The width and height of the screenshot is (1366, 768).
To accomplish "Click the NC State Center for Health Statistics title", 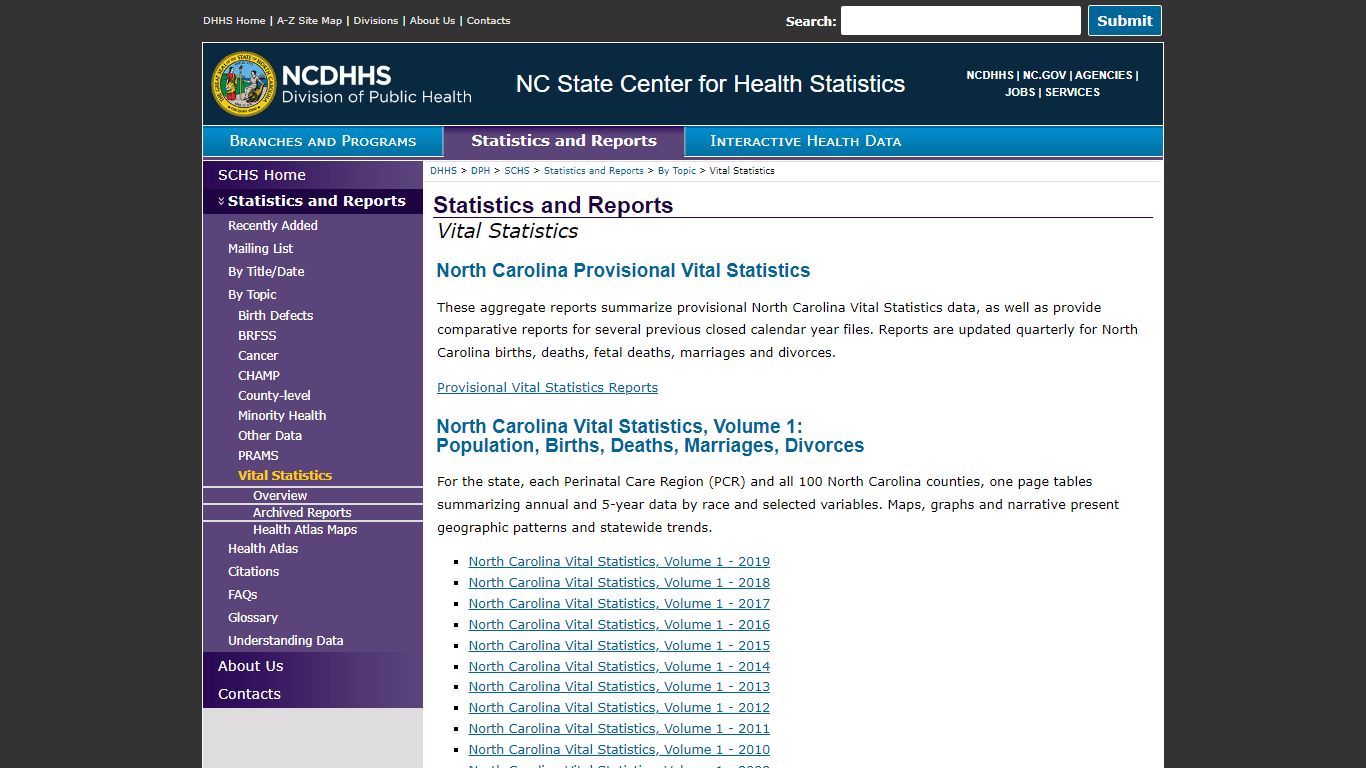I will pyautogui.click(x=710, y=84).
